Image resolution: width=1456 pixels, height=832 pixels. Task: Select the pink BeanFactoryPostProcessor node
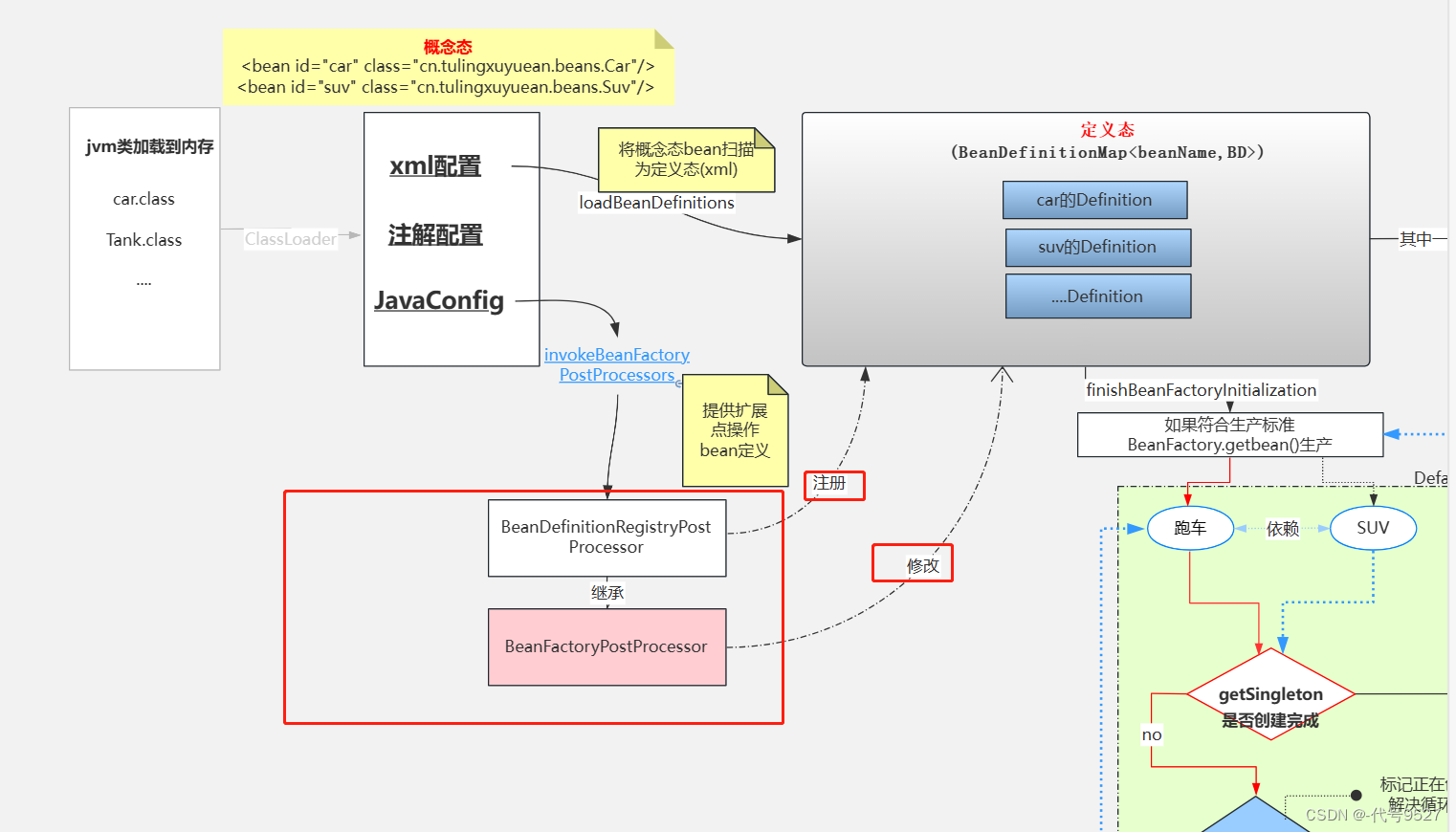607,647
